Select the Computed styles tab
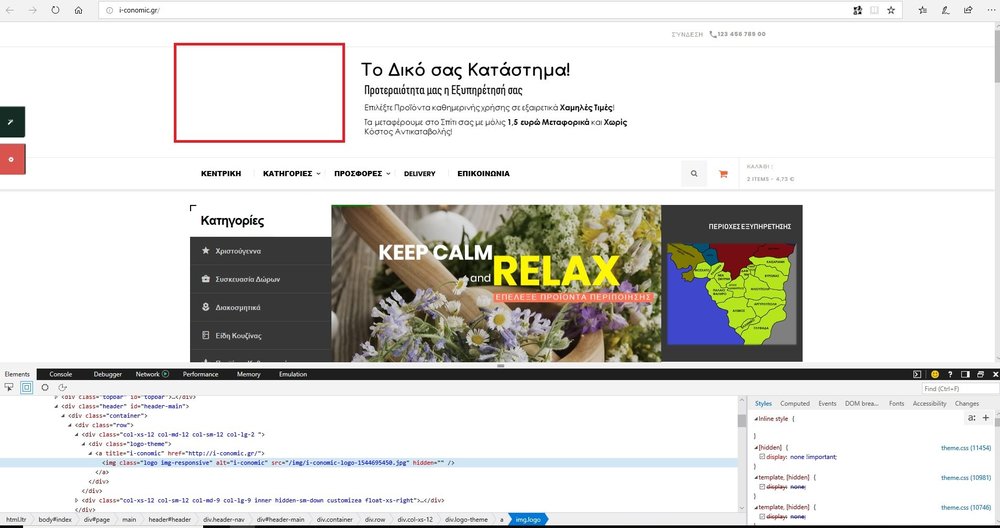The width and height of the screenshot is (1000, 528). (x=795, y=404)
